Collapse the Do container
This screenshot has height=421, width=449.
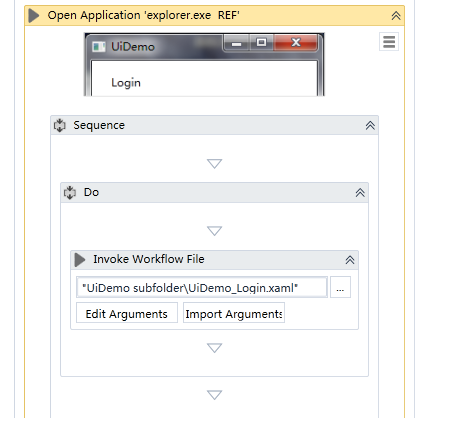(x=360, y=192)
